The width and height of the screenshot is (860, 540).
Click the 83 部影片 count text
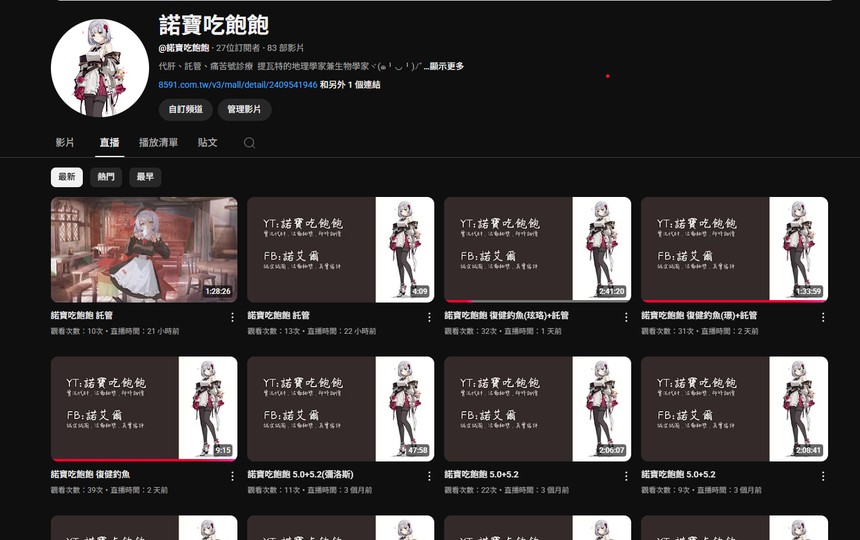coord(285,48)
